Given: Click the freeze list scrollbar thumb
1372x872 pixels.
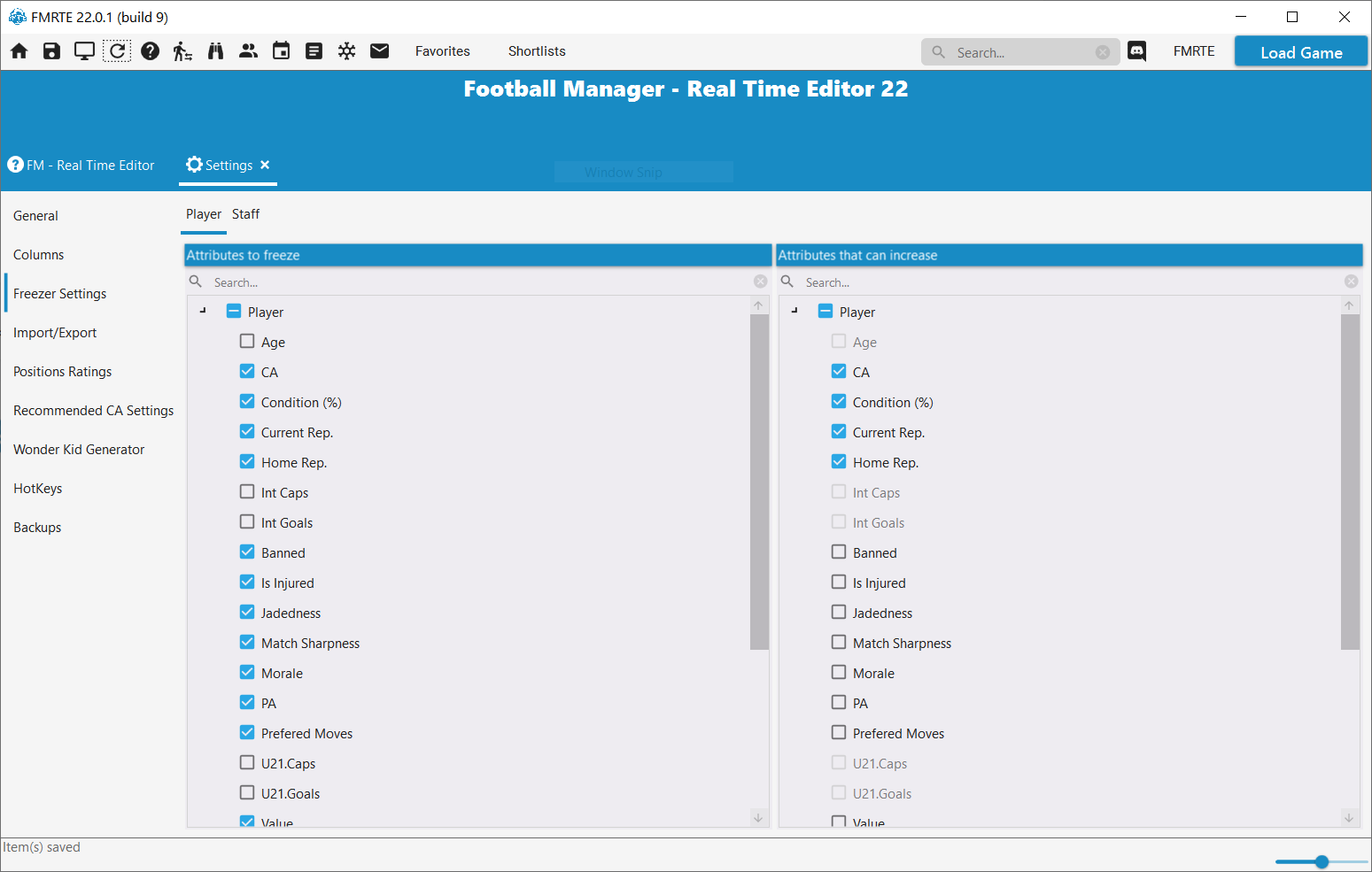Looking at the screenshot, I should [759, 482].
